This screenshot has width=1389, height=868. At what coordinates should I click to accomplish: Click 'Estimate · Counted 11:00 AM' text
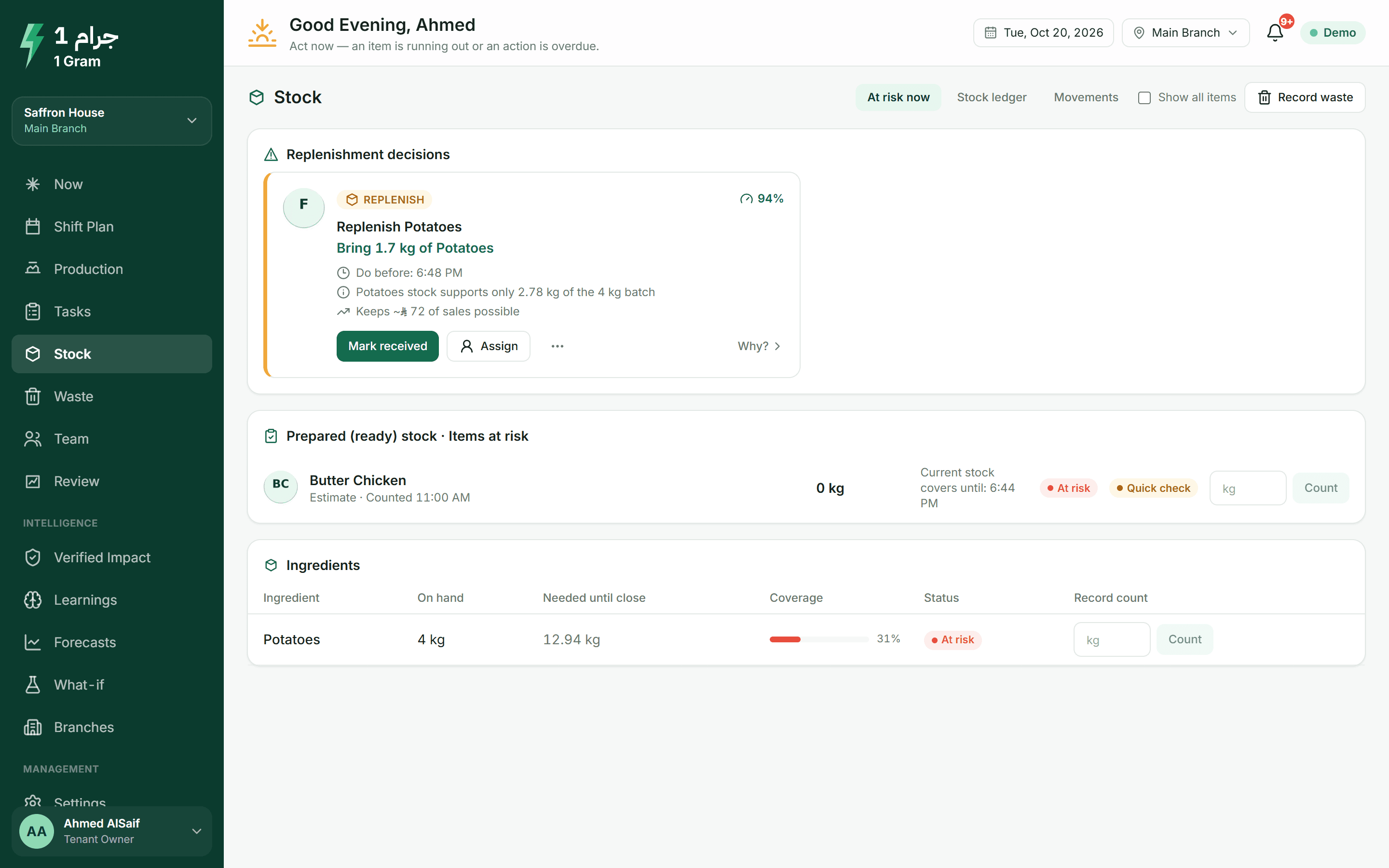coord(390,498)
